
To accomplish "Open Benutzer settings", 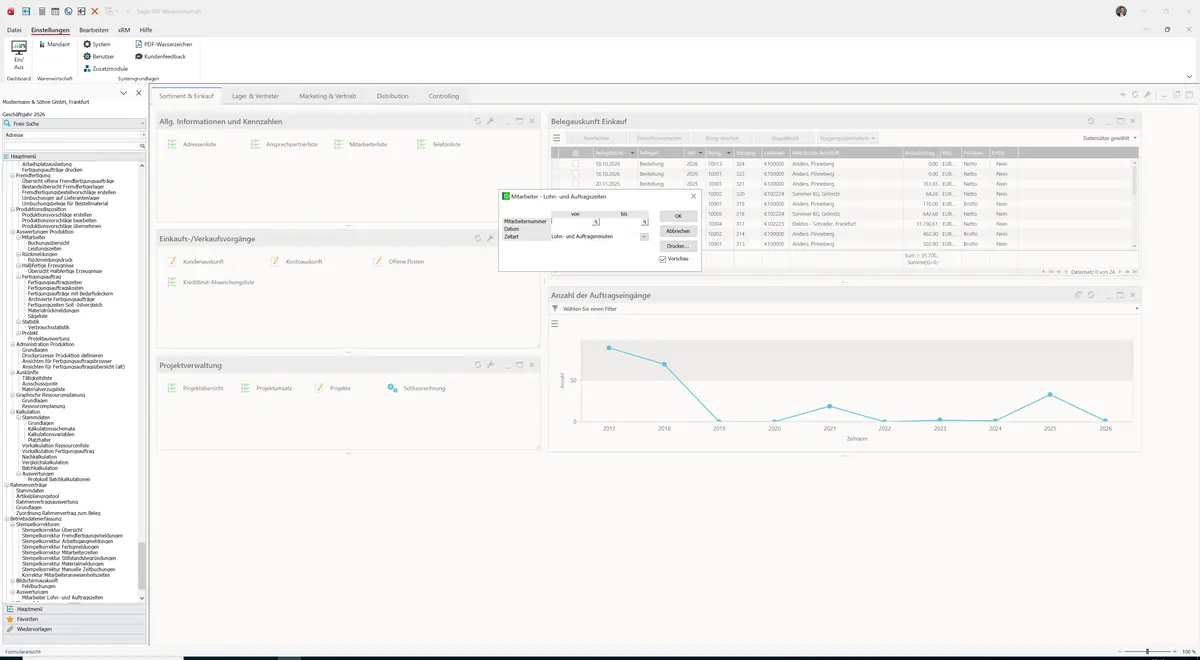I will coord(99,56).
